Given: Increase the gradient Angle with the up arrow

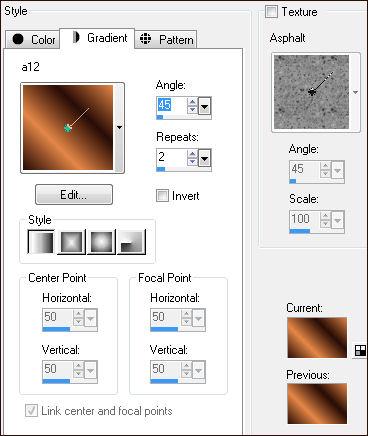Looking at the screenshot, I should coord(192,102).
